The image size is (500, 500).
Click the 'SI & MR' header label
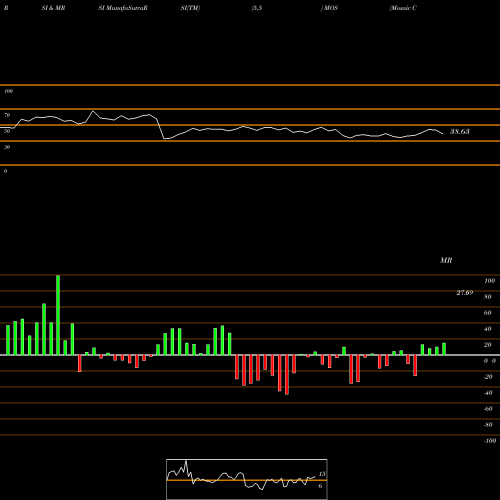[x=53, y=8]
